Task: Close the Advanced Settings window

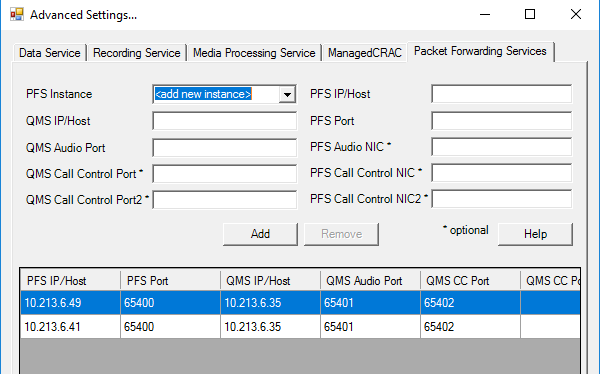Action: 576,15
